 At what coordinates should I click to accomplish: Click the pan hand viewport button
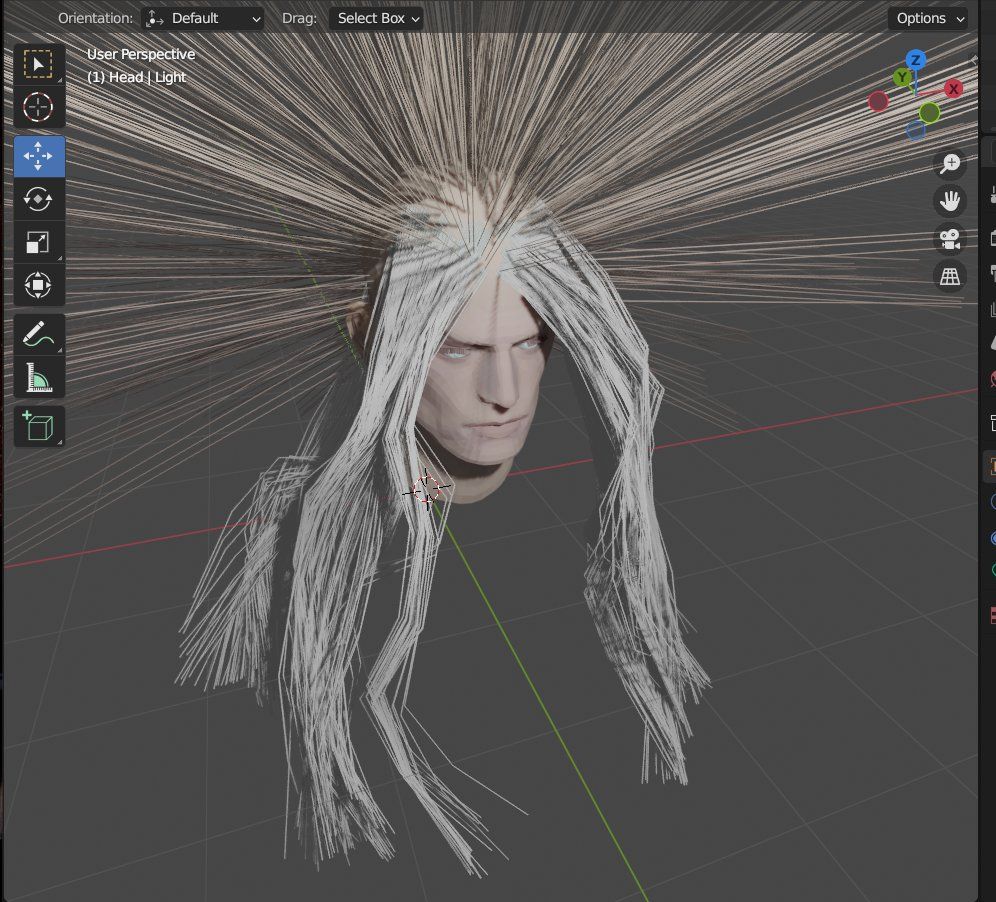tap(949, 201)
